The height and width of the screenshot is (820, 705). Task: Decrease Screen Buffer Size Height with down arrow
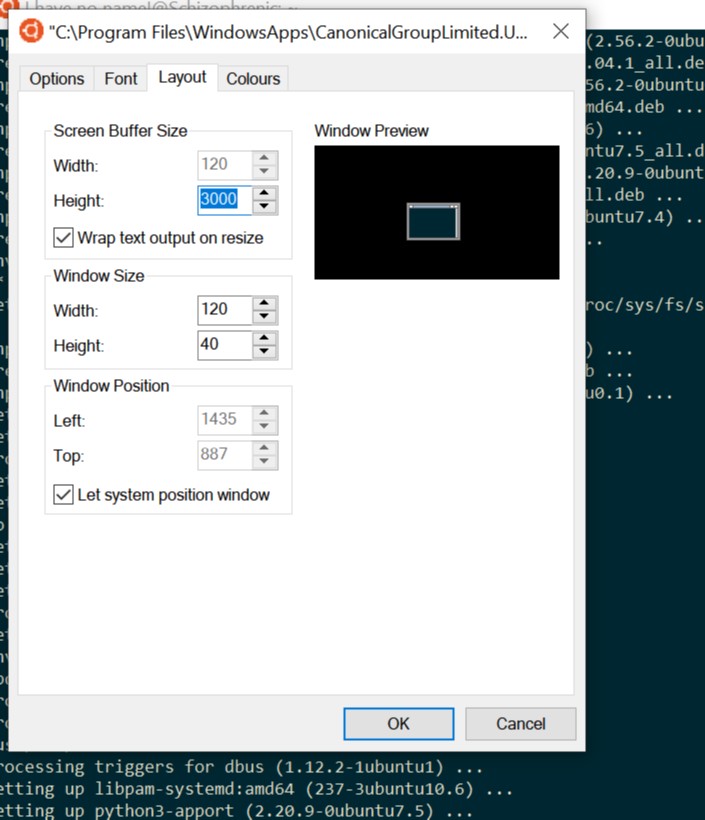(265, 207)
